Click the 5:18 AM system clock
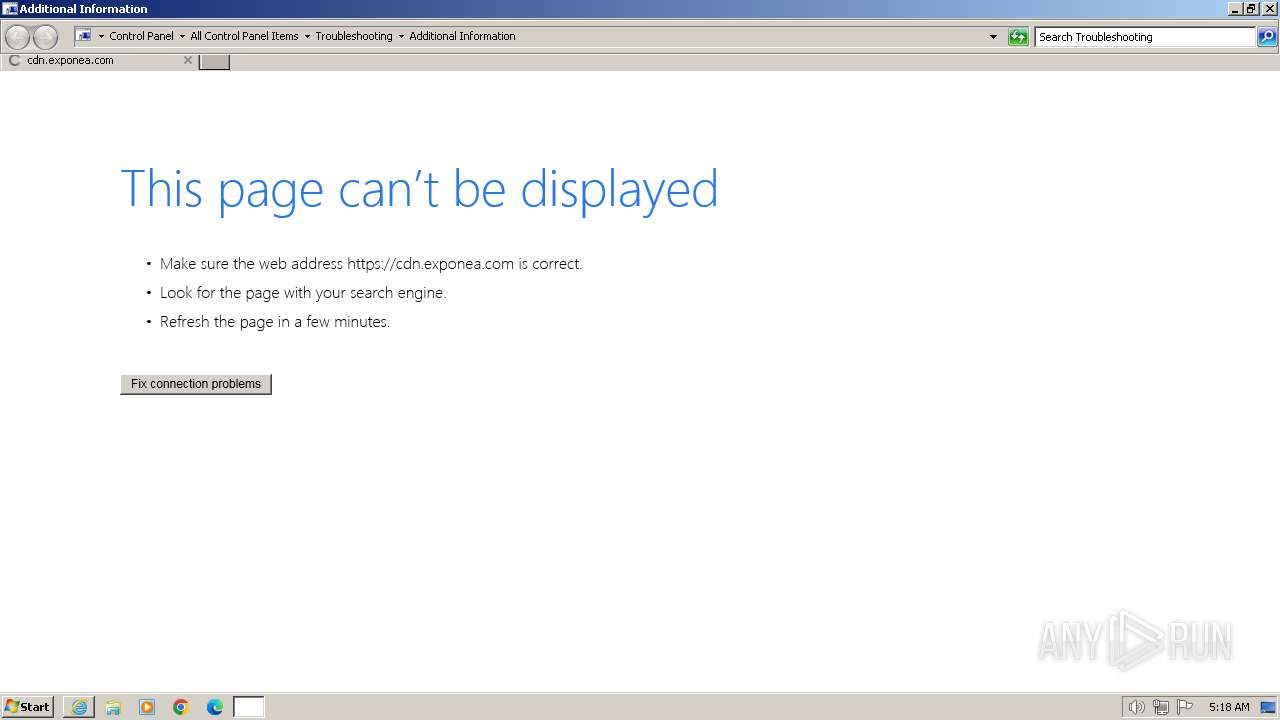Screen dimensions: 1280x720 tap(1229, 707)
